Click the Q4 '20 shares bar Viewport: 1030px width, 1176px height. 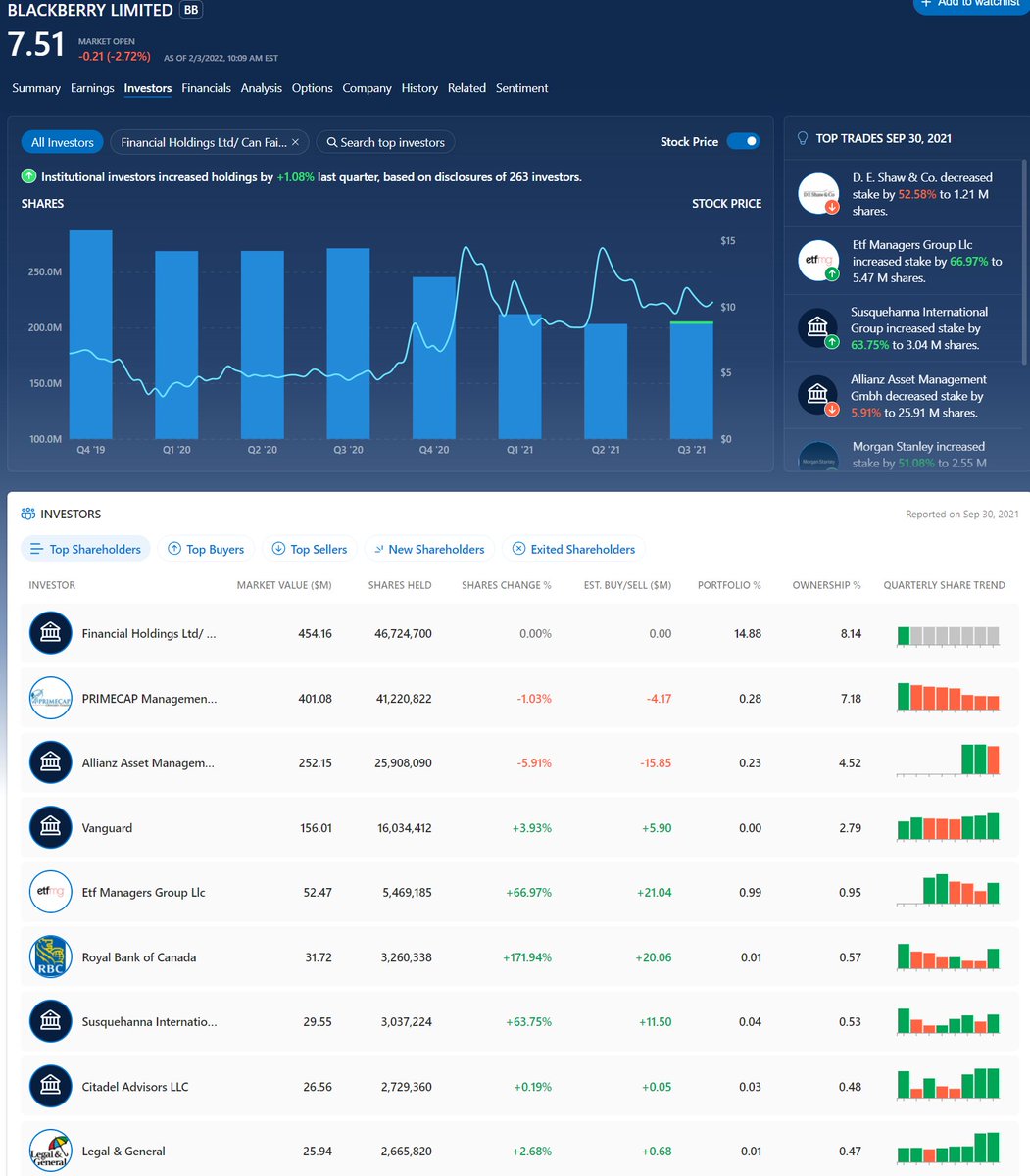(x=434, y=358)
